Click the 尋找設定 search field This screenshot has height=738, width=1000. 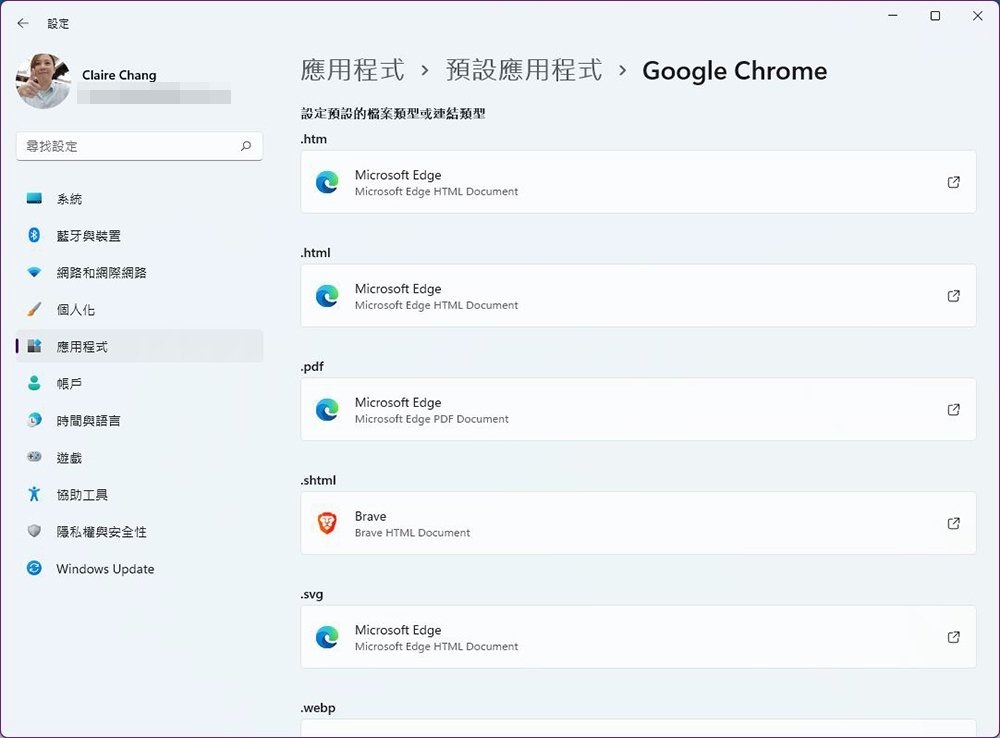point(139,146)
